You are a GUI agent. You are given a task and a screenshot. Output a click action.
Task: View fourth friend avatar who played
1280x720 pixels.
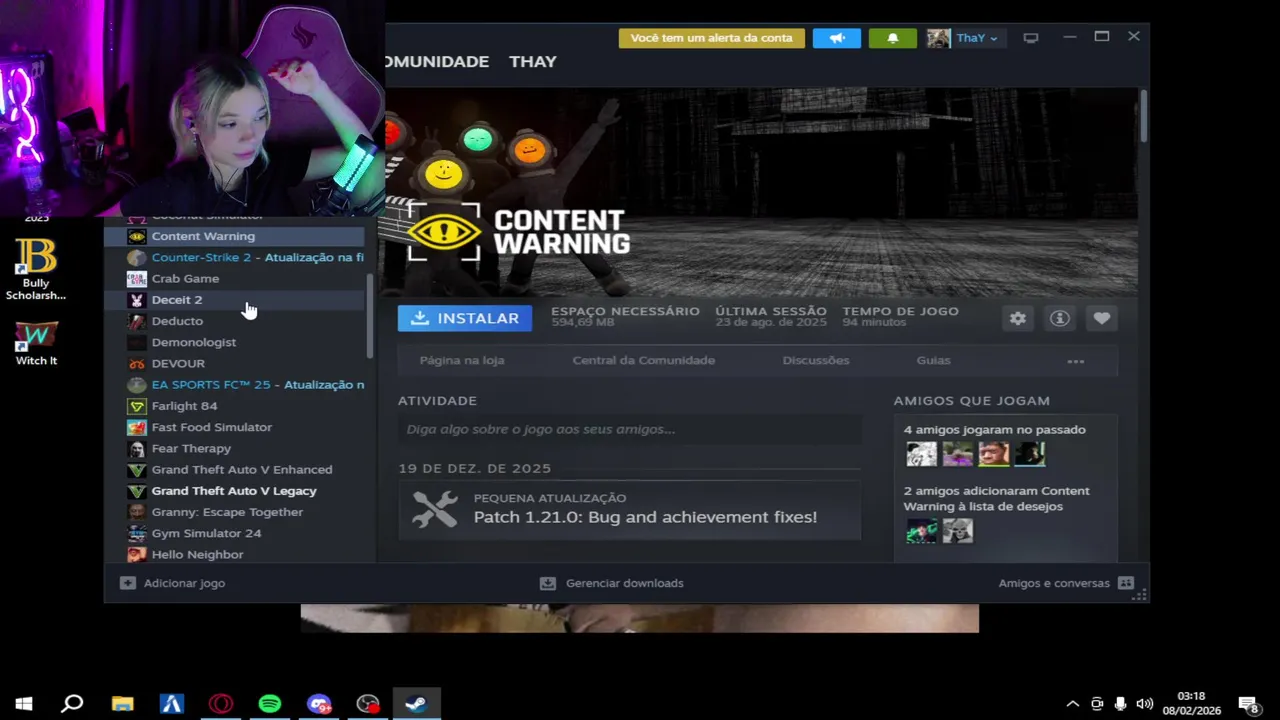pos(1029,454)
